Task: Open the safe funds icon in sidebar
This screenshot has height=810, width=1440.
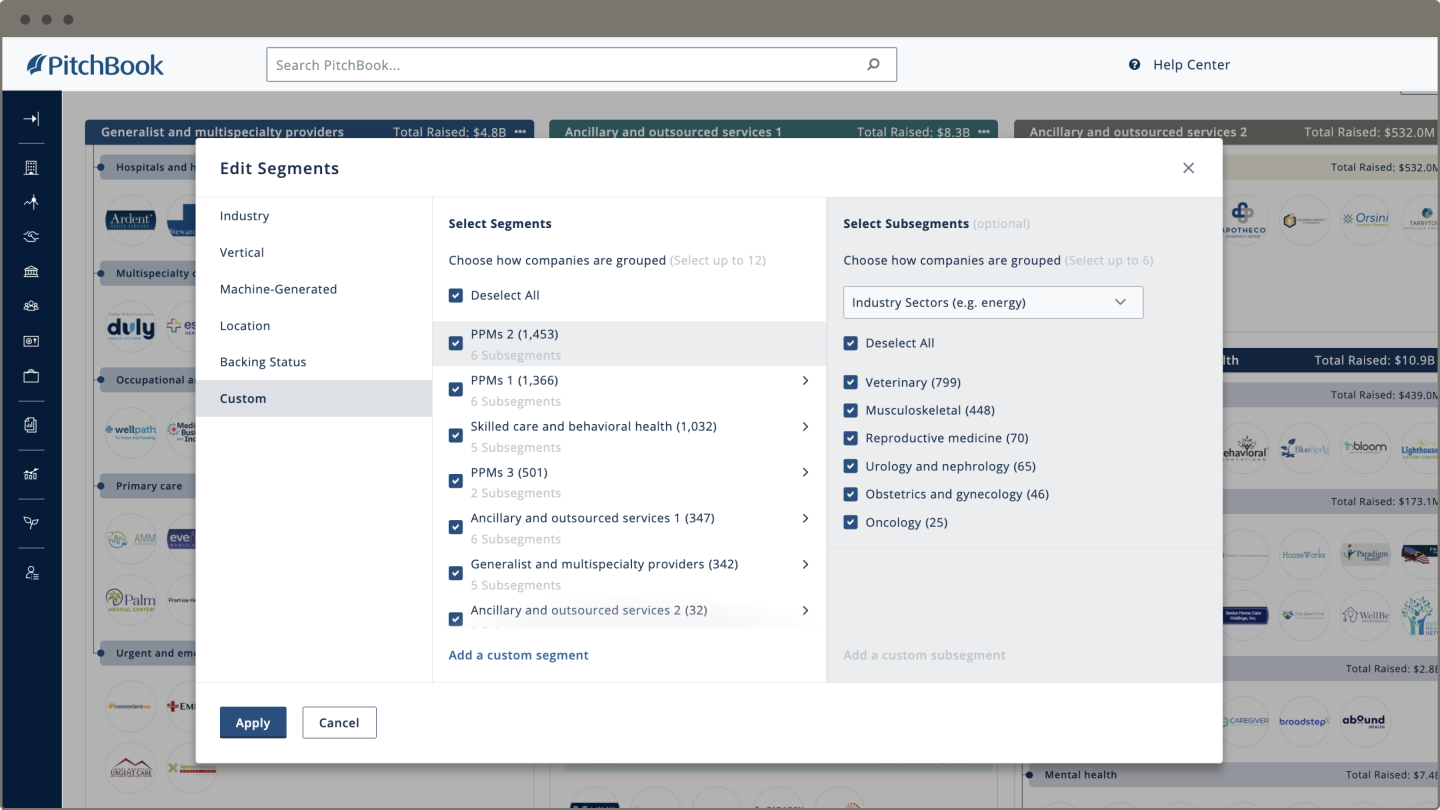Action: coord(31,341)
